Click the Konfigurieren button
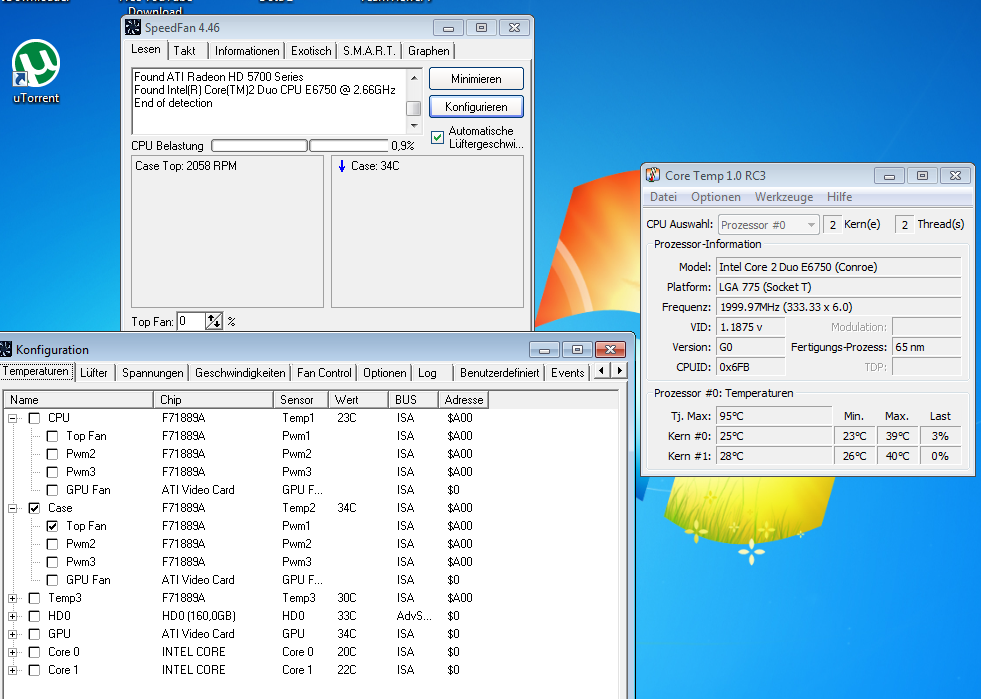This screenshot has width=981, height=699. (x=476, y=106)
